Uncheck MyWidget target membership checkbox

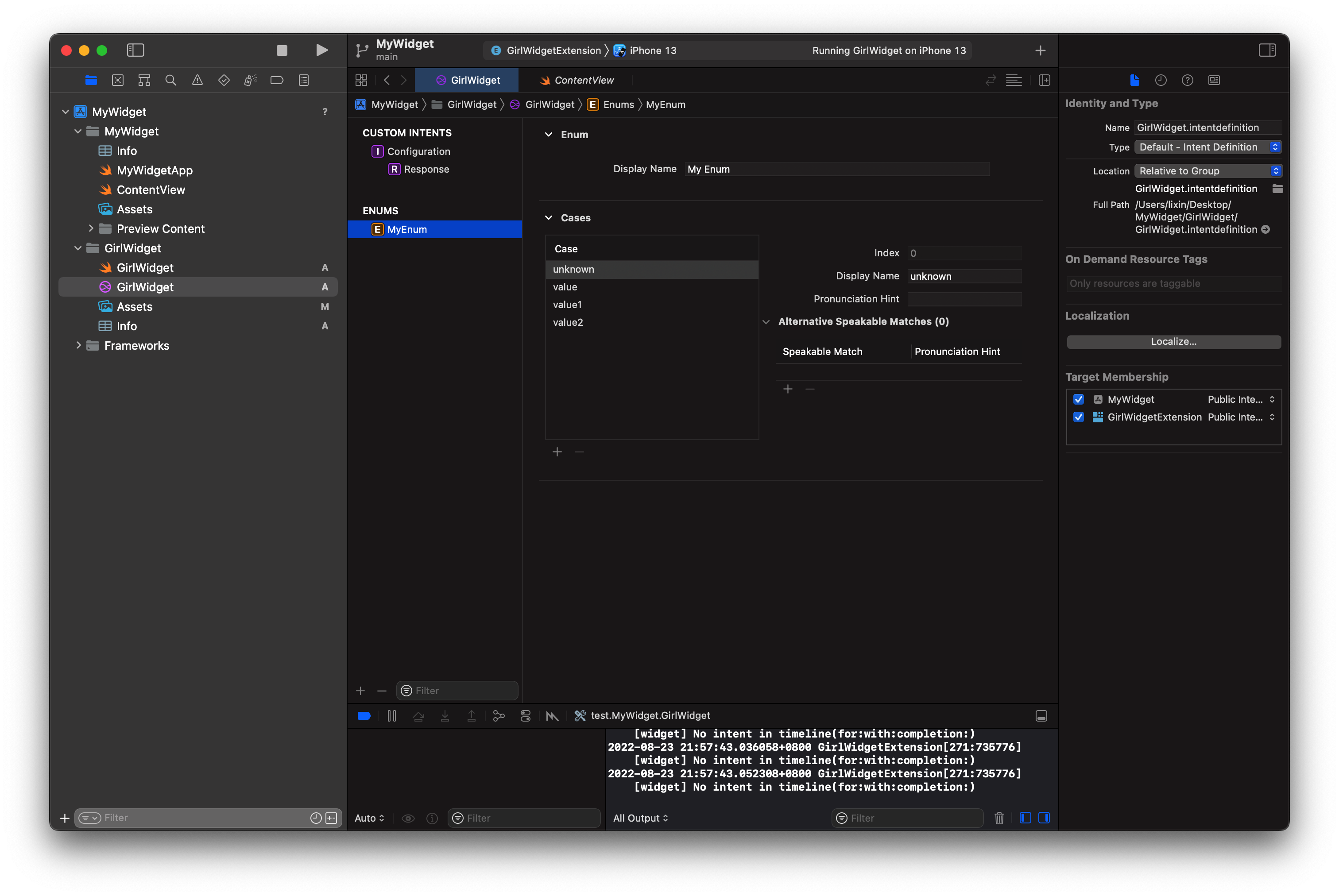1078,399
